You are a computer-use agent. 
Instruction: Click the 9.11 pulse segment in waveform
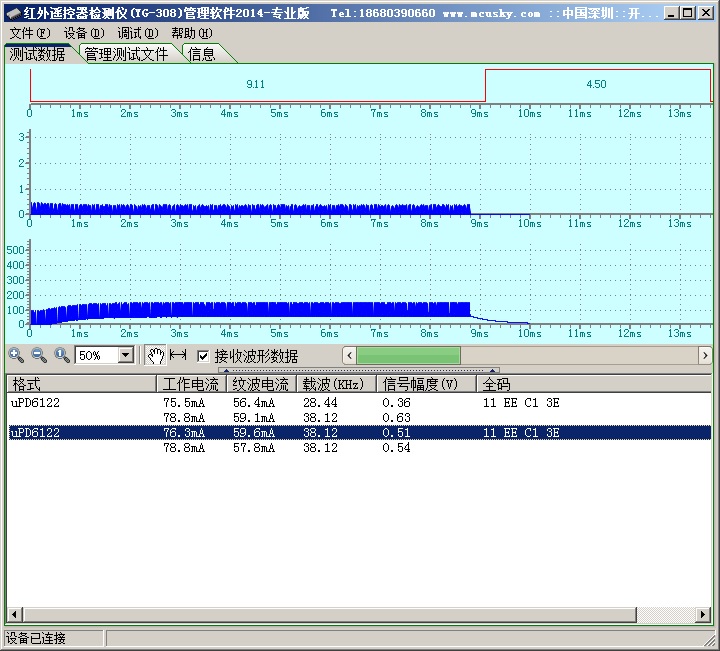(256, 85)
